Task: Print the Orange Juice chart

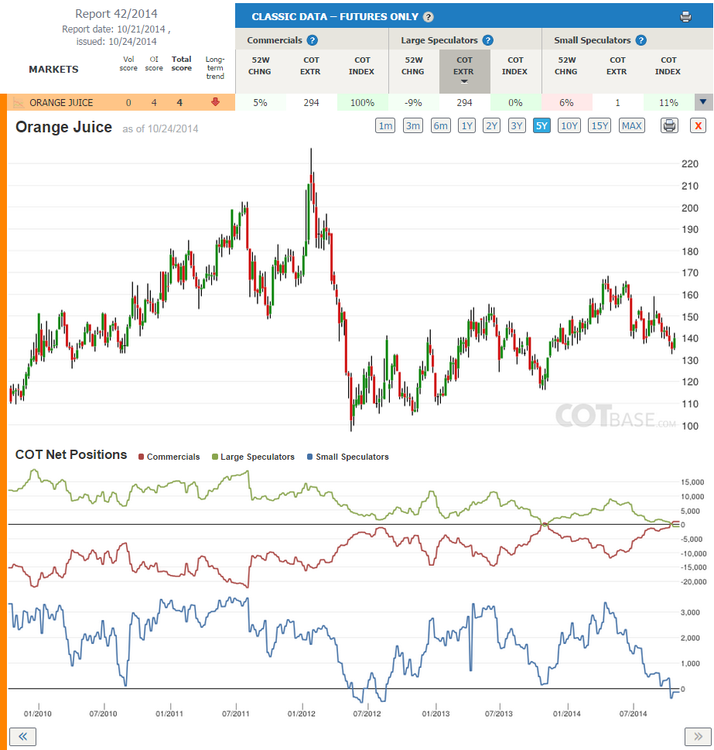Action: (670, 126)
